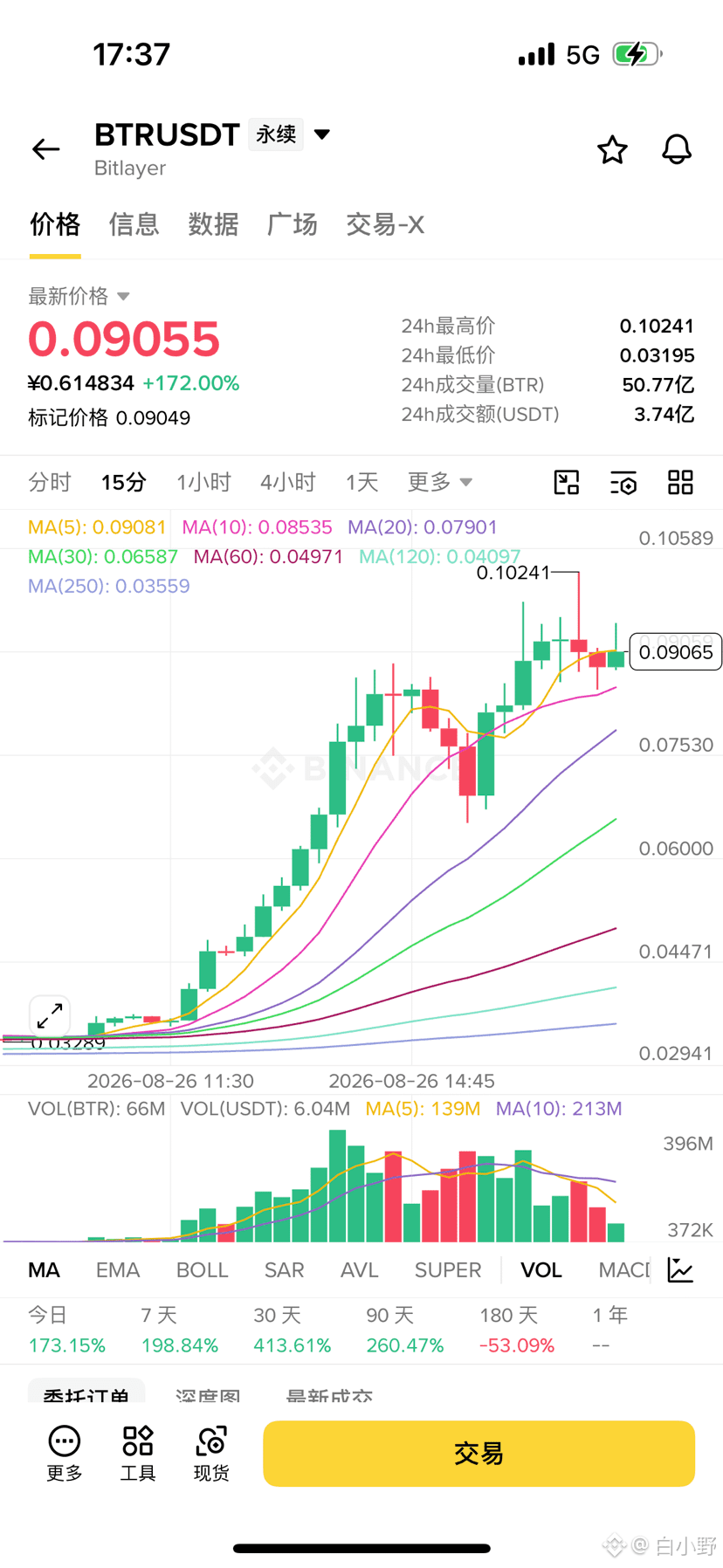Tap the battery charging icon
The height and width of the screenshot is (1568, 723).
[x=637, y=54]
